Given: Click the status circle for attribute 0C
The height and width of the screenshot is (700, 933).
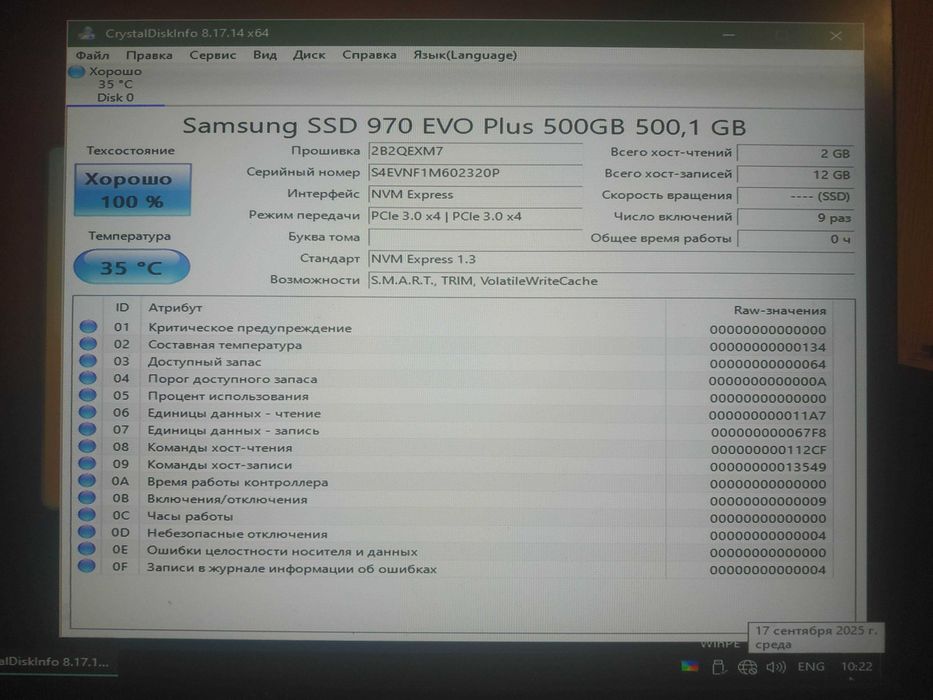Looking at the screenshot, I should [x=87, y=514].
